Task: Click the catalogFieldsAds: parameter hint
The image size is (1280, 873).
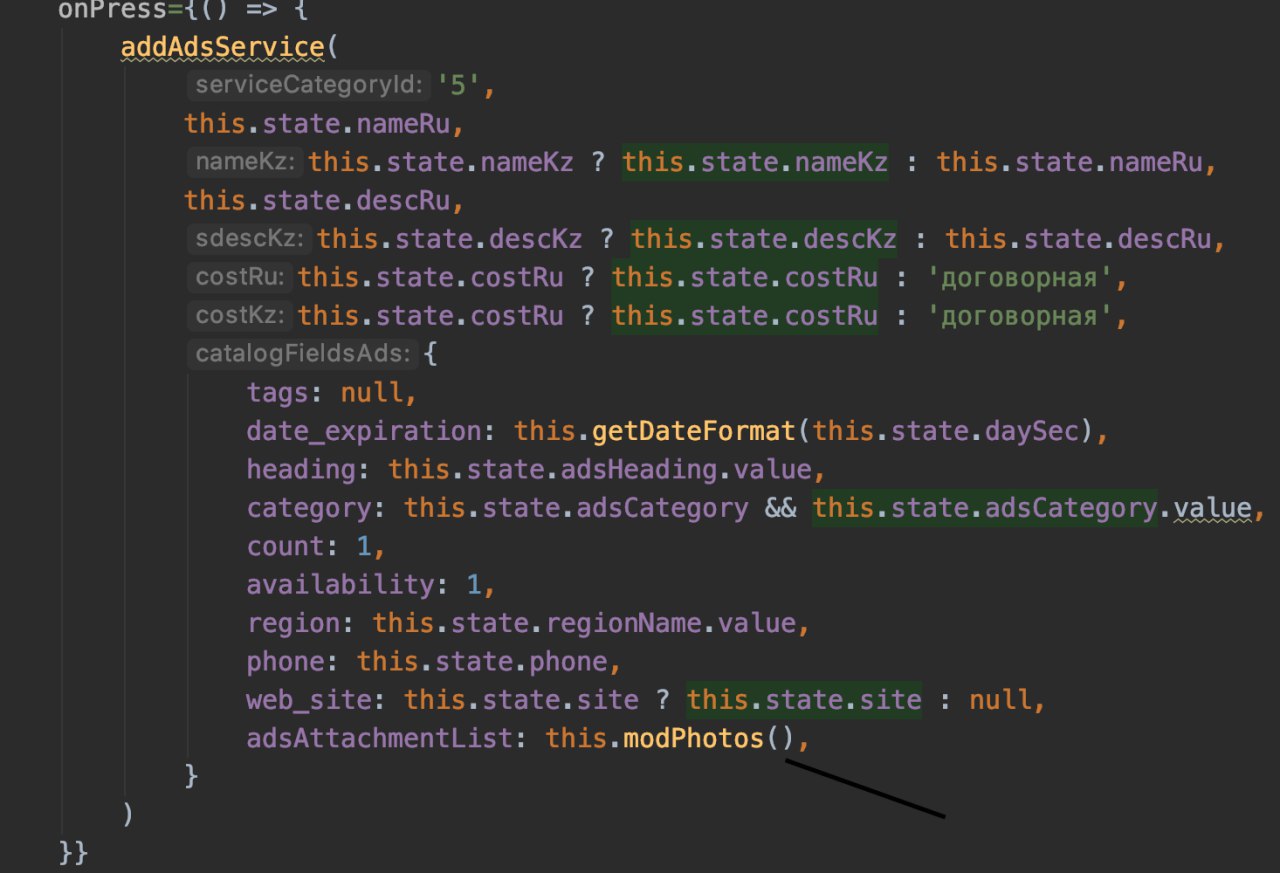Action: (302, 354)
